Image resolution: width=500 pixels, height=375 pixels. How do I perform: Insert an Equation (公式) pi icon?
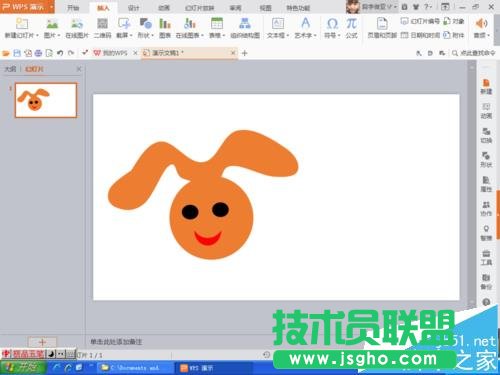pyautogui.click(x=351, y=23)
